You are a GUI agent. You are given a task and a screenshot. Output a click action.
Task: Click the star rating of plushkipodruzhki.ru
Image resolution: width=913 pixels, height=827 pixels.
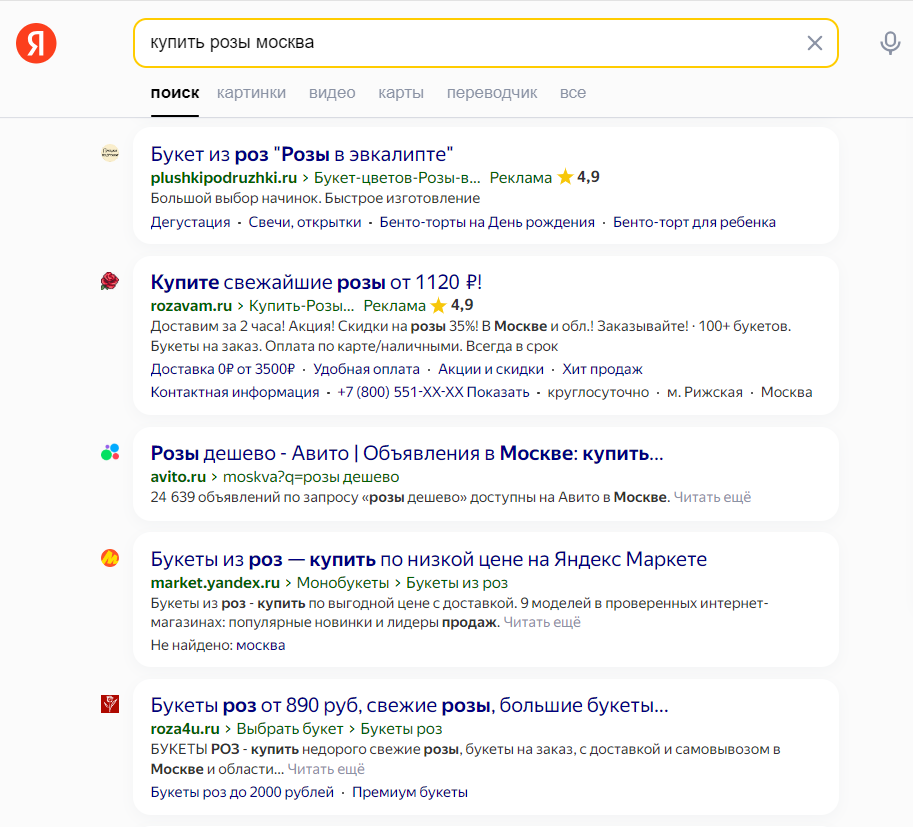[x=578, y=177]
